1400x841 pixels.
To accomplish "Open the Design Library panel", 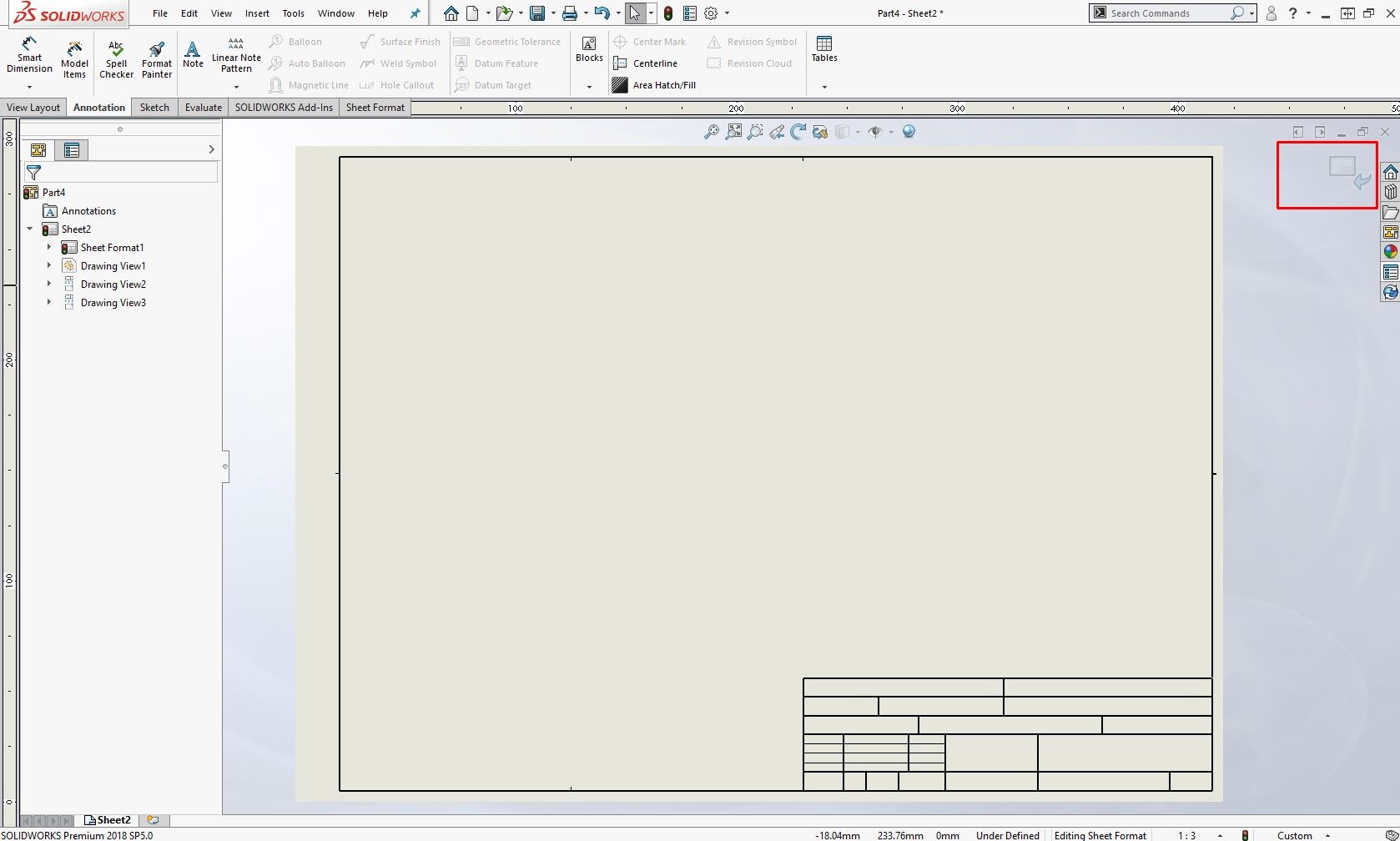I will 1390,192.
